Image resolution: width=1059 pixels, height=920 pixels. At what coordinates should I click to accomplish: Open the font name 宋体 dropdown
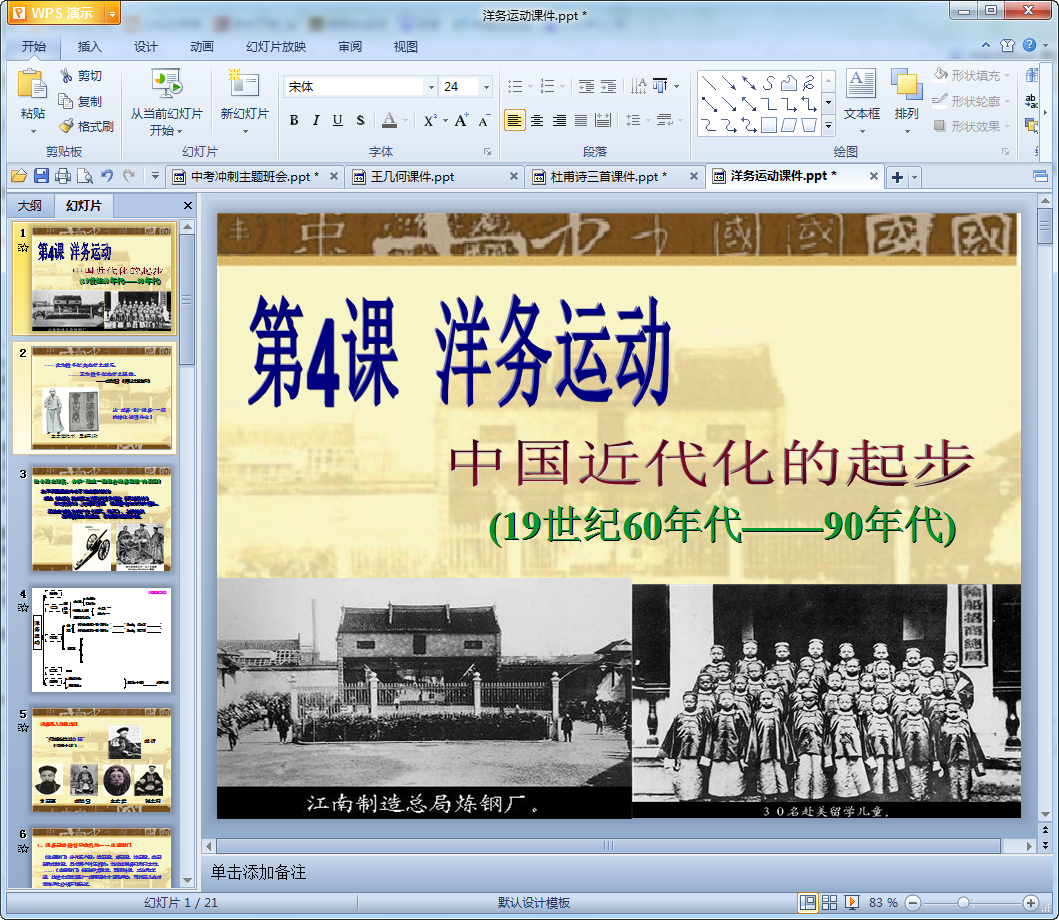431,86
